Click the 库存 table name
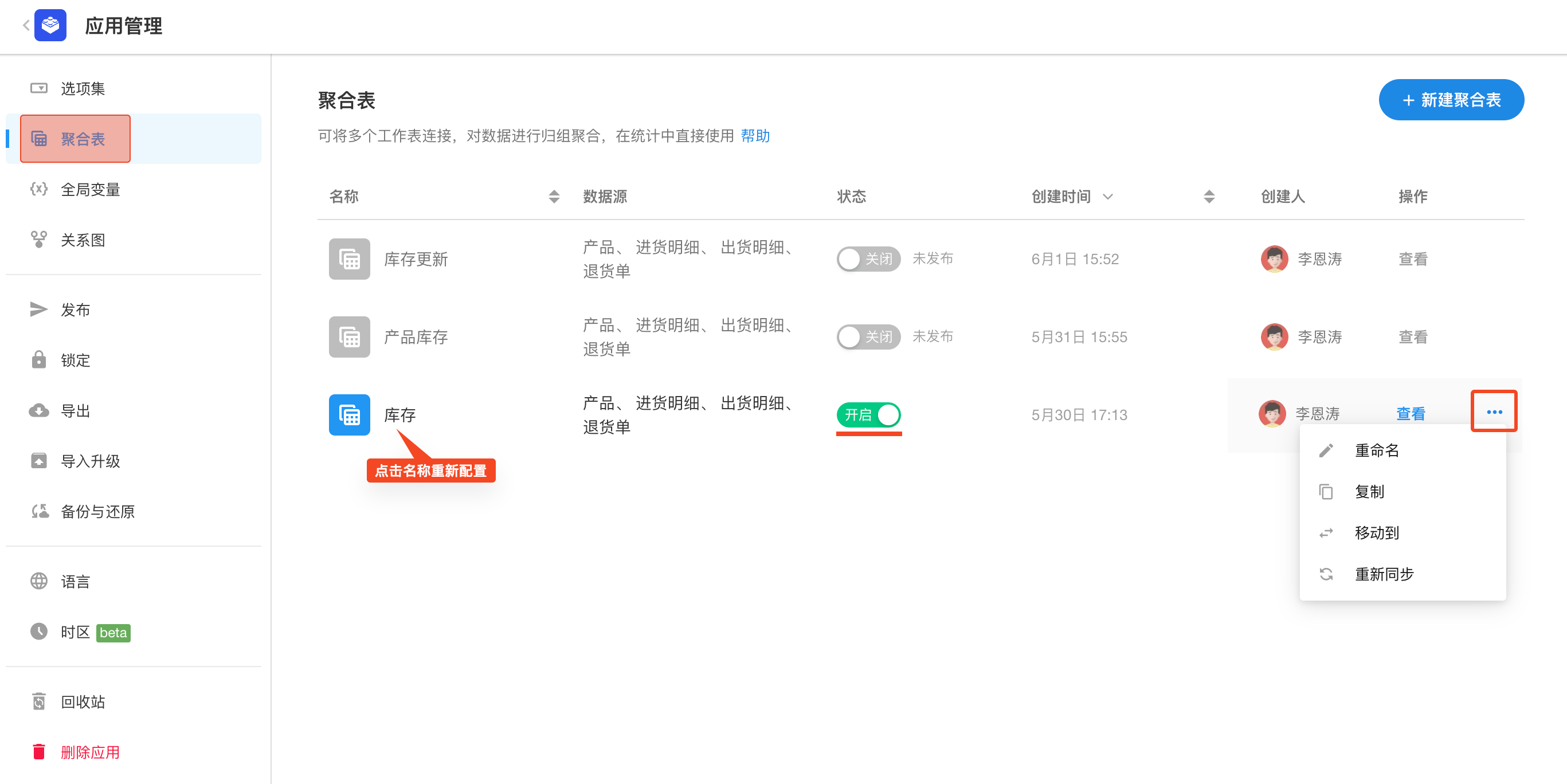Viewport: 1567px width, 784px height. pyautogui.click(x=399, y=415)
